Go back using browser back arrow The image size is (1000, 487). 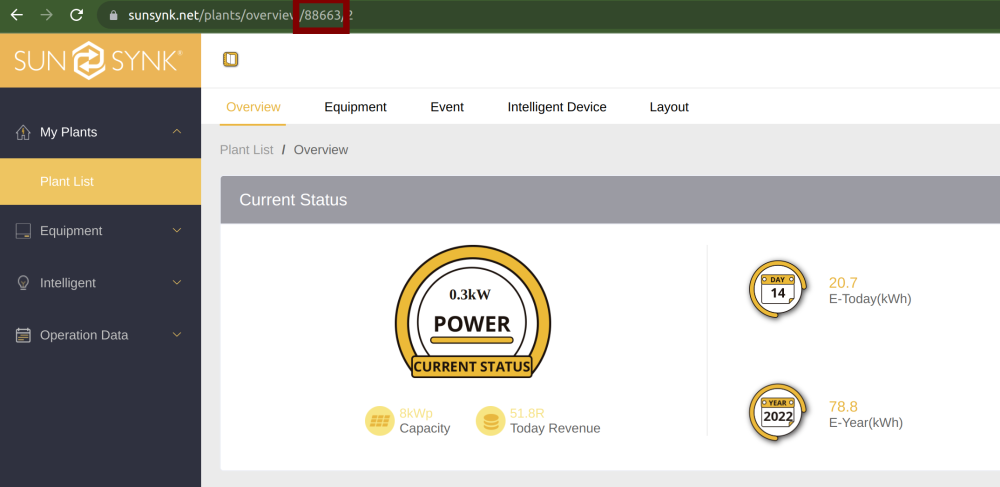[17, 15]
